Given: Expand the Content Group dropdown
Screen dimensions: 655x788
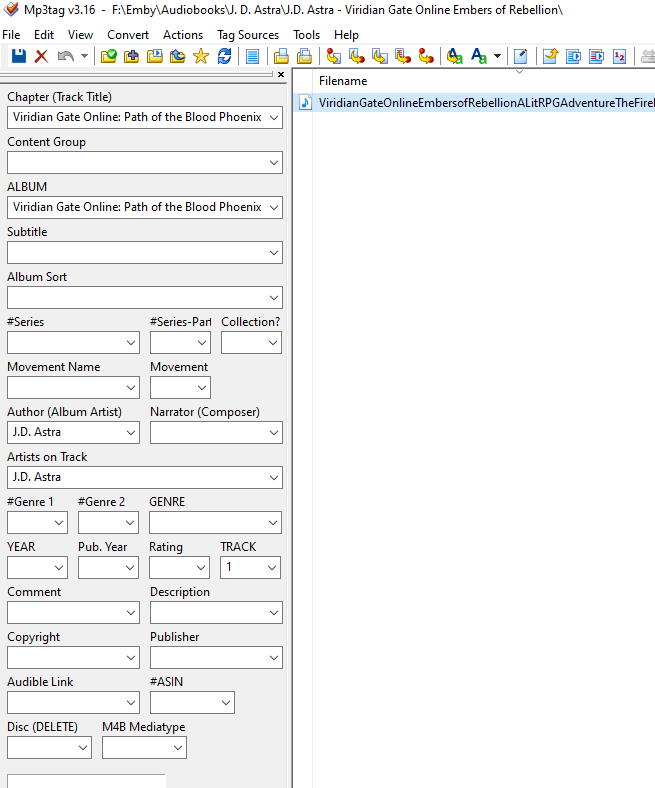Looking at the screenshot, I should pyautogui.click(x=274, y=163).
